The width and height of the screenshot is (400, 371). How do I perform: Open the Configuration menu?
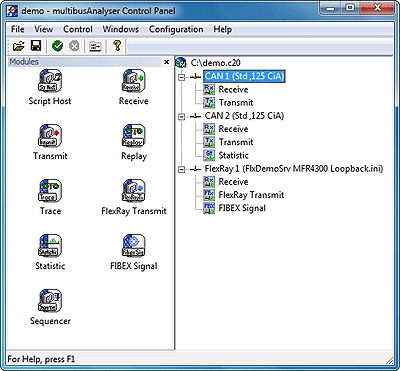point(176,29)
